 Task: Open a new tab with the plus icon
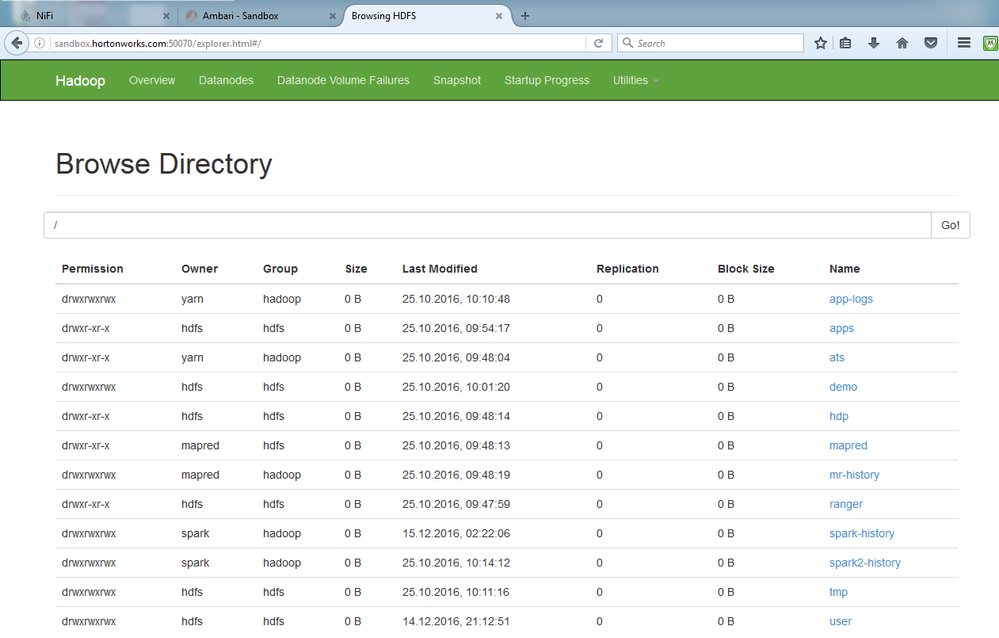click(x=525, y=15)
